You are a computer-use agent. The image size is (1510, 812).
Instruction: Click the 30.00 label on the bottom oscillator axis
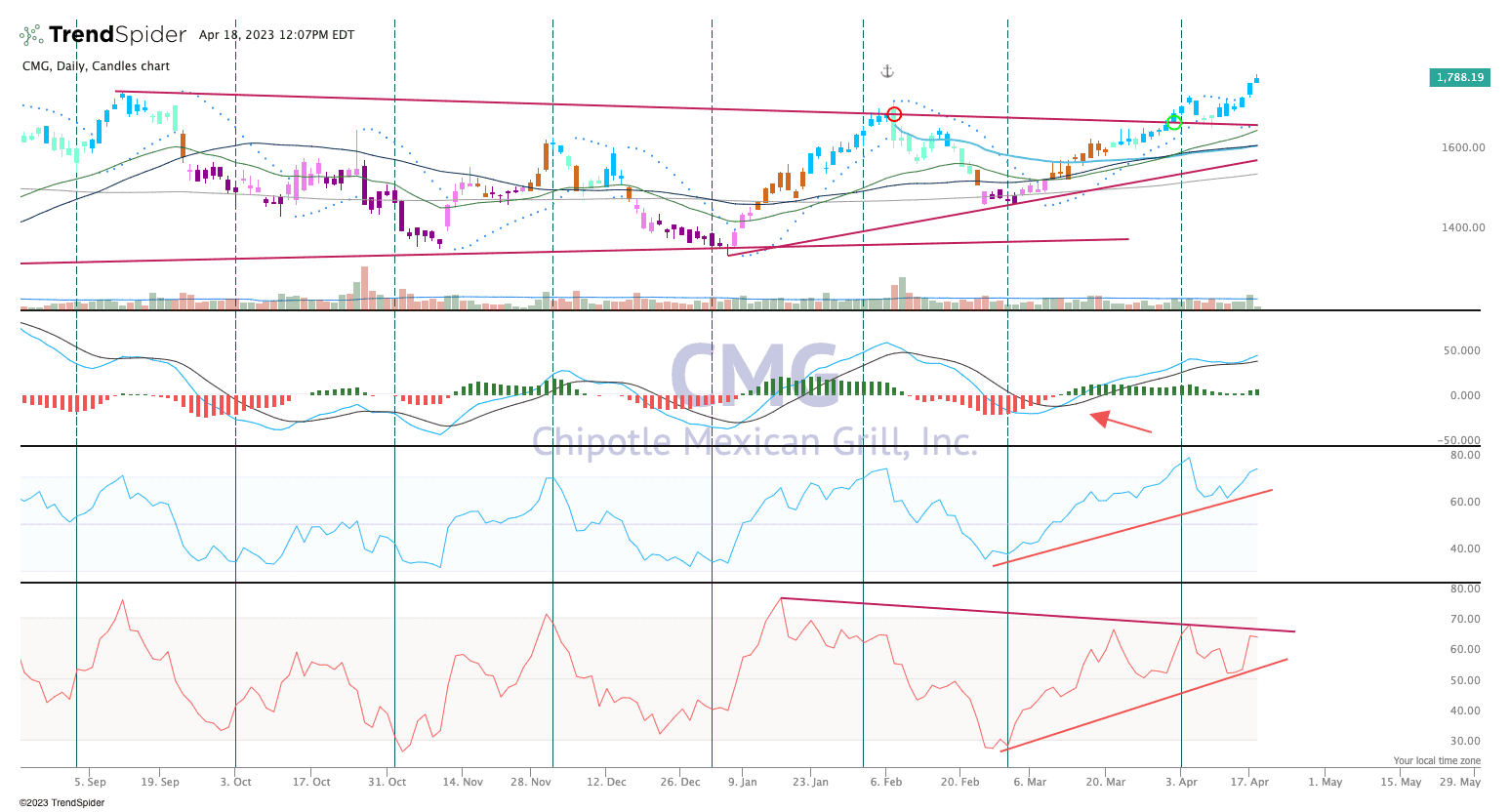point(1465,741)
